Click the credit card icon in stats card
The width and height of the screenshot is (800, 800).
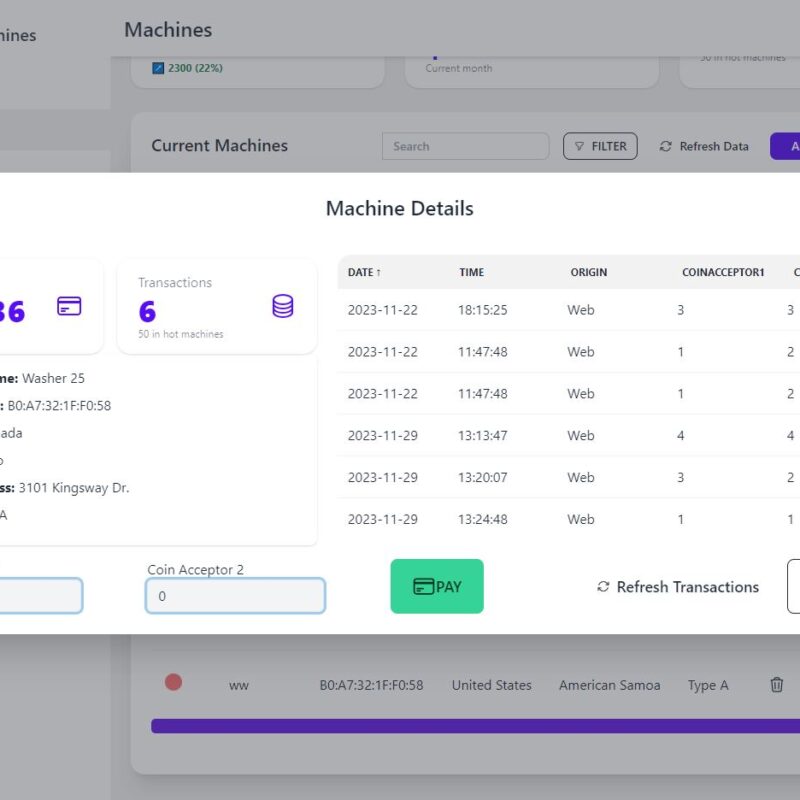coord(69,307)
